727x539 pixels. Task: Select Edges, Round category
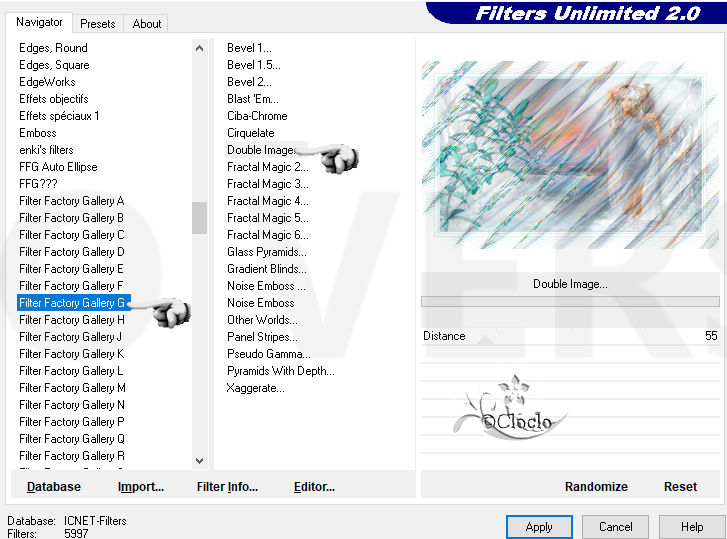pos(53,48)
